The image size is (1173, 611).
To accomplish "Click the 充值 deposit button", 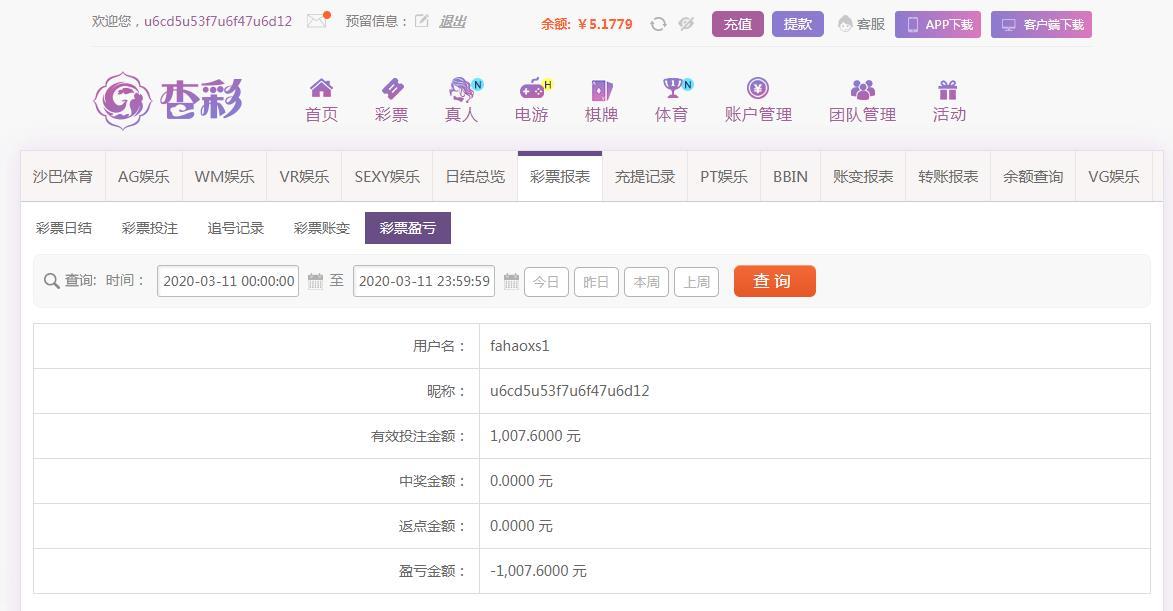I will click(738, 24).
